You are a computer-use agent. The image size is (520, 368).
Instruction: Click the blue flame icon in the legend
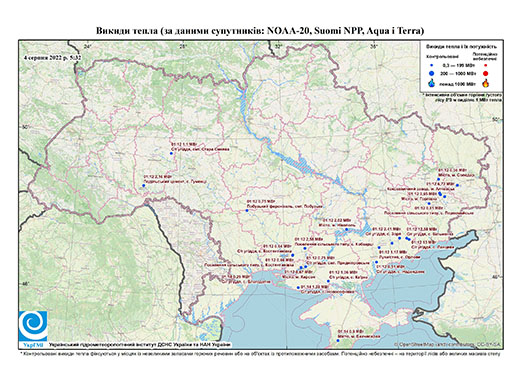(432, 83)
